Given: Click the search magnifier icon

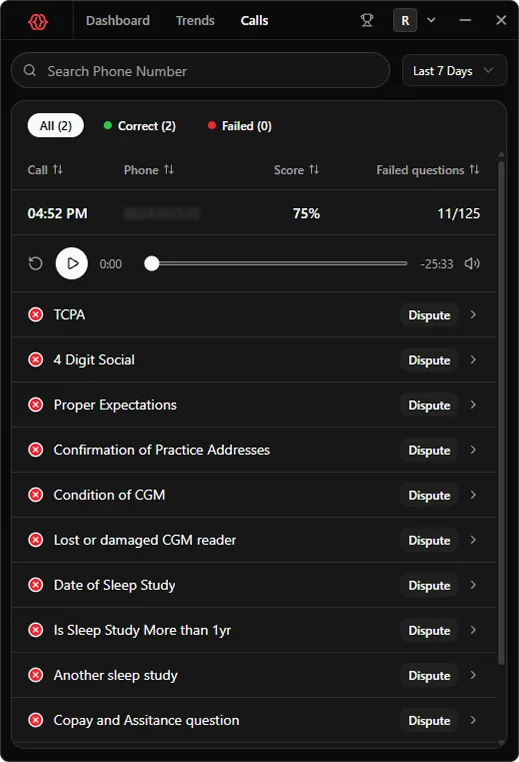Looking at the screenshot, I should tap(30, 70).
